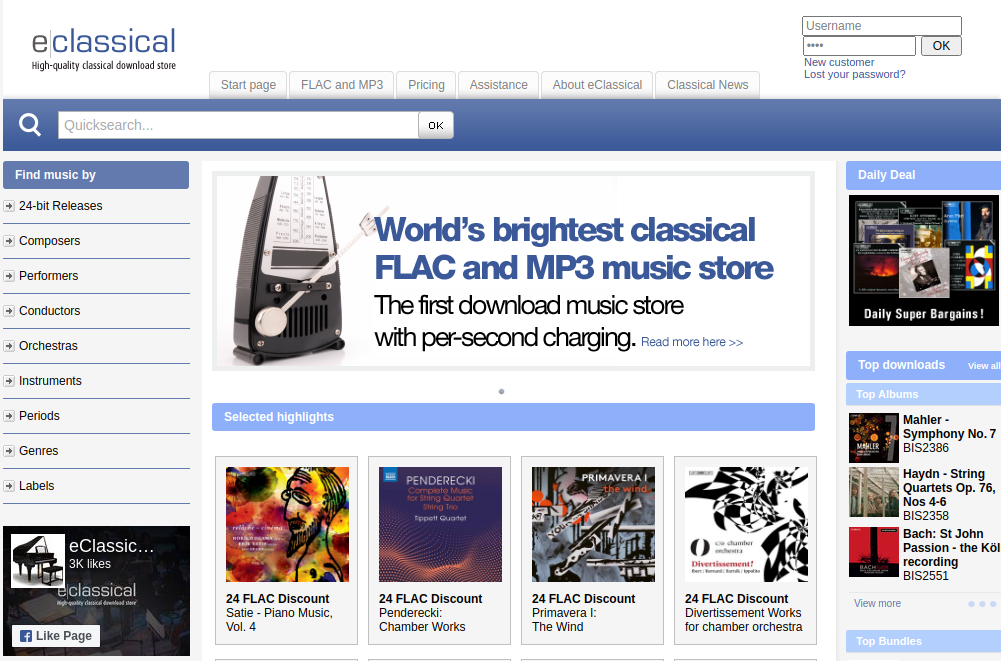1001x661 pixels.
Task: Click the Username input field
Action: click(882, 26)
